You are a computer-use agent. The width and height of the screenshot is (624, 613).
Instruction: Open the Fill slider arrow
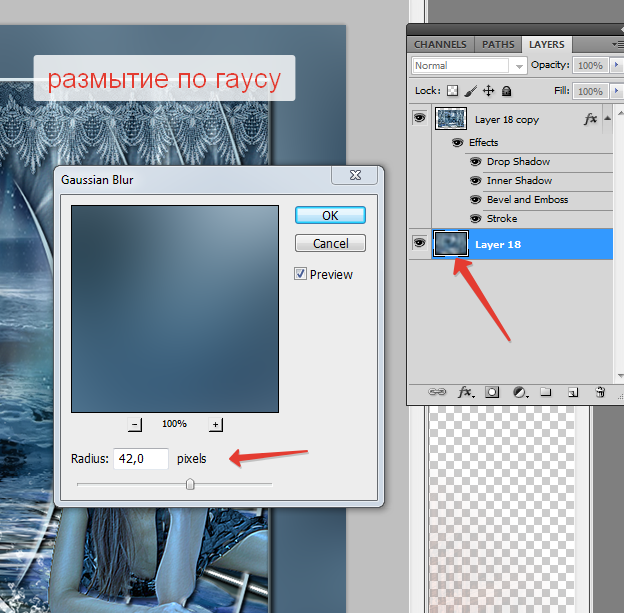[616, 91]
